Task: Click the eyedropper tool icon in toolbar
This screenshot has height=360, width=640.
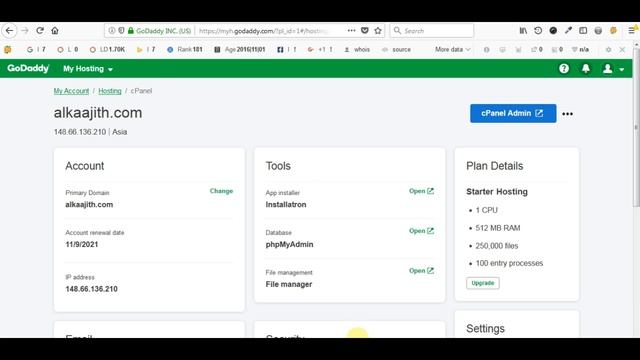Action: point(568,31)
